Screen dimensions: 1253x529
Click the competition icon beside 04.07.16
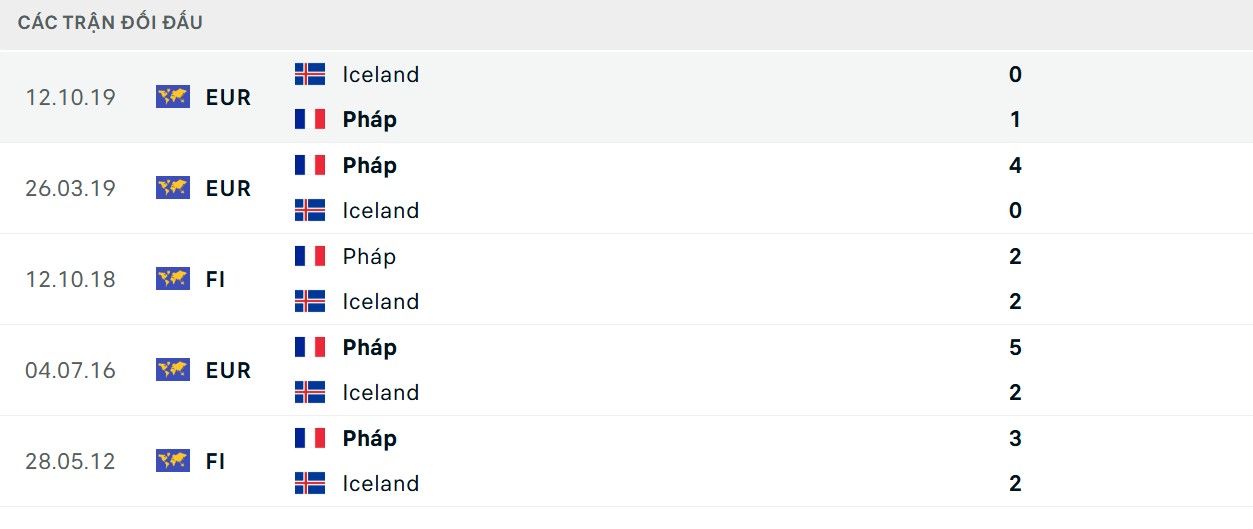(173, 370)
